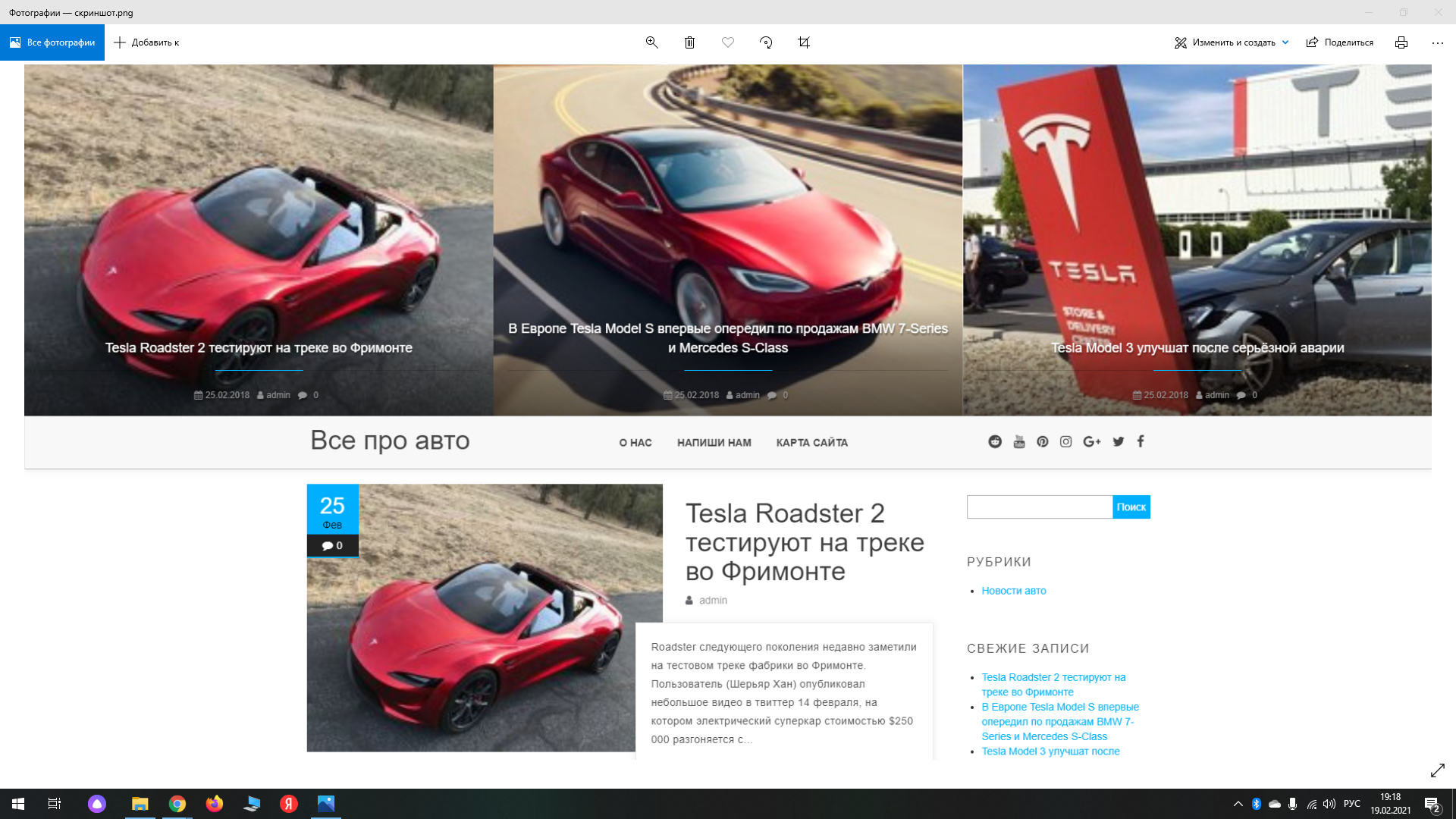This screenshot has width=1456, height=819.
Task: Open File Explorer from taskbar
Action: pos(140,804)
